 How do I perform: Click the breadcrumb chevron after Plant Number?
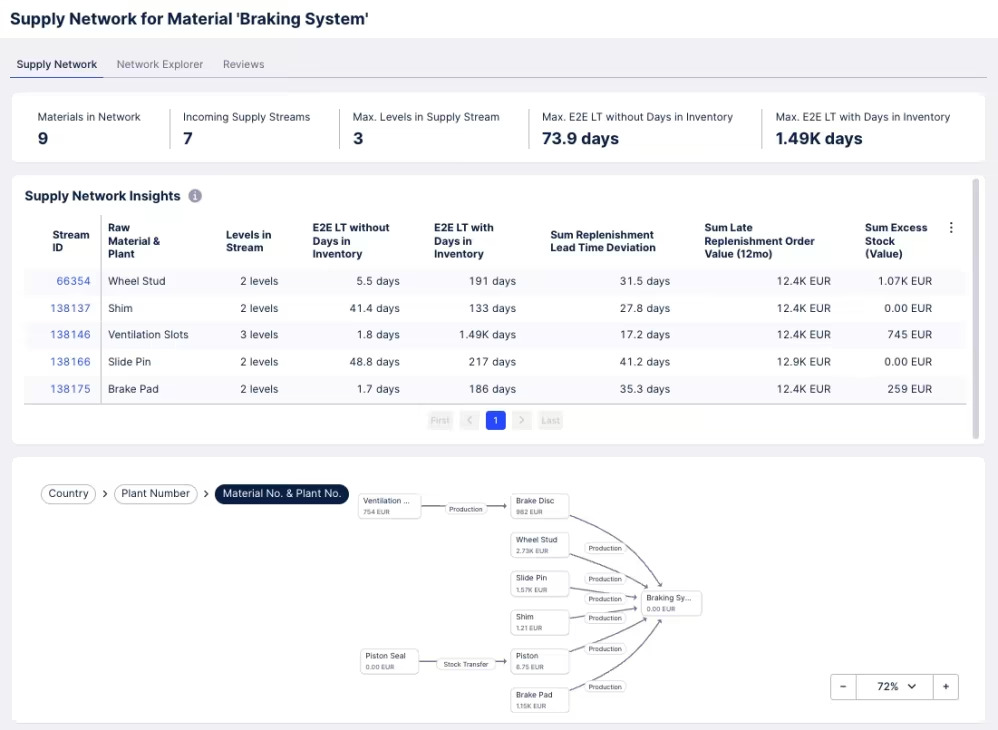(205, 493)
